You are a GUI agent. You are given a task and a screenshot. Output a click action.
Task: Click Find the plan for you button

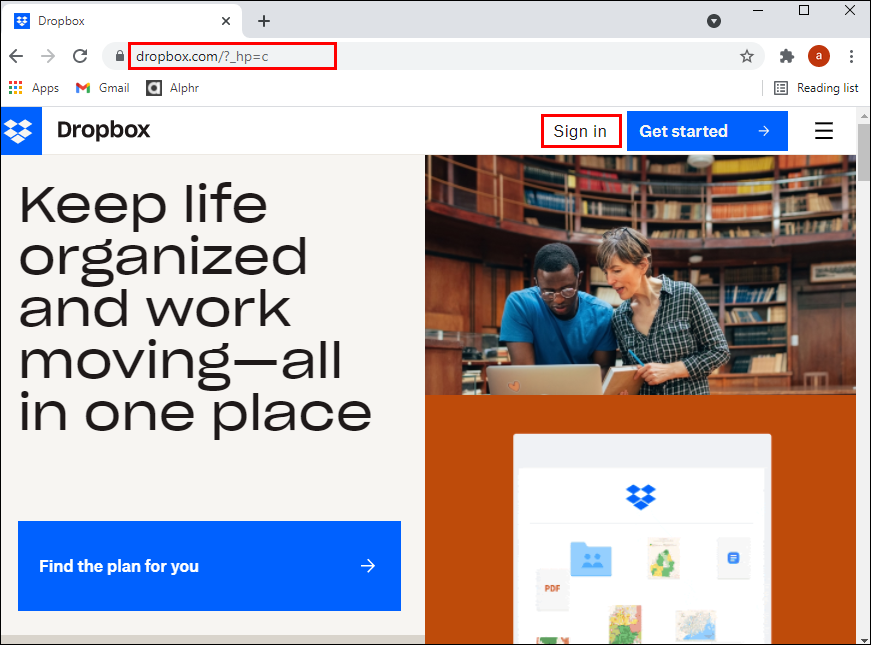coord(209,566)
